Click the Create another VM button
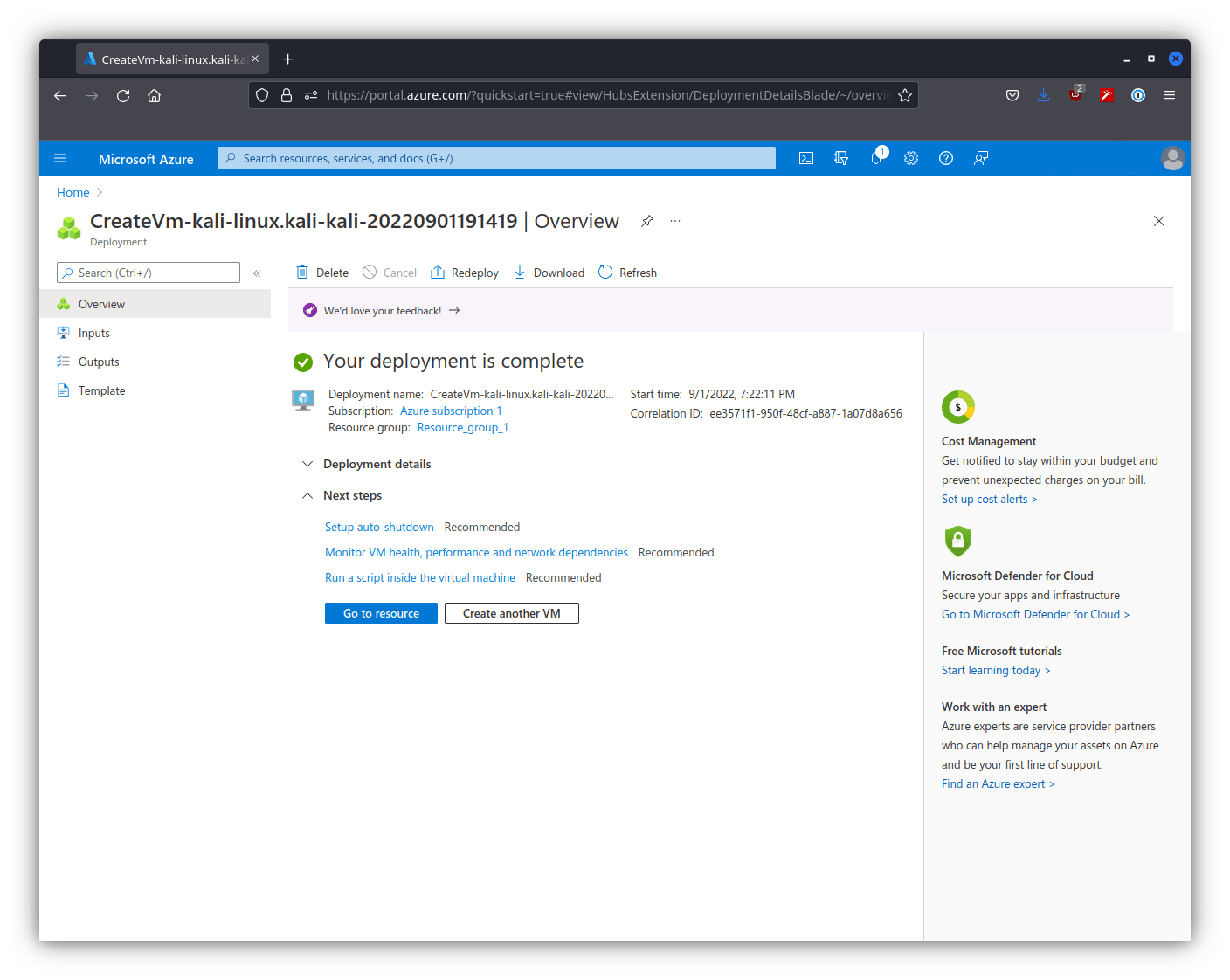1230x980 pixels. (511, 613)
